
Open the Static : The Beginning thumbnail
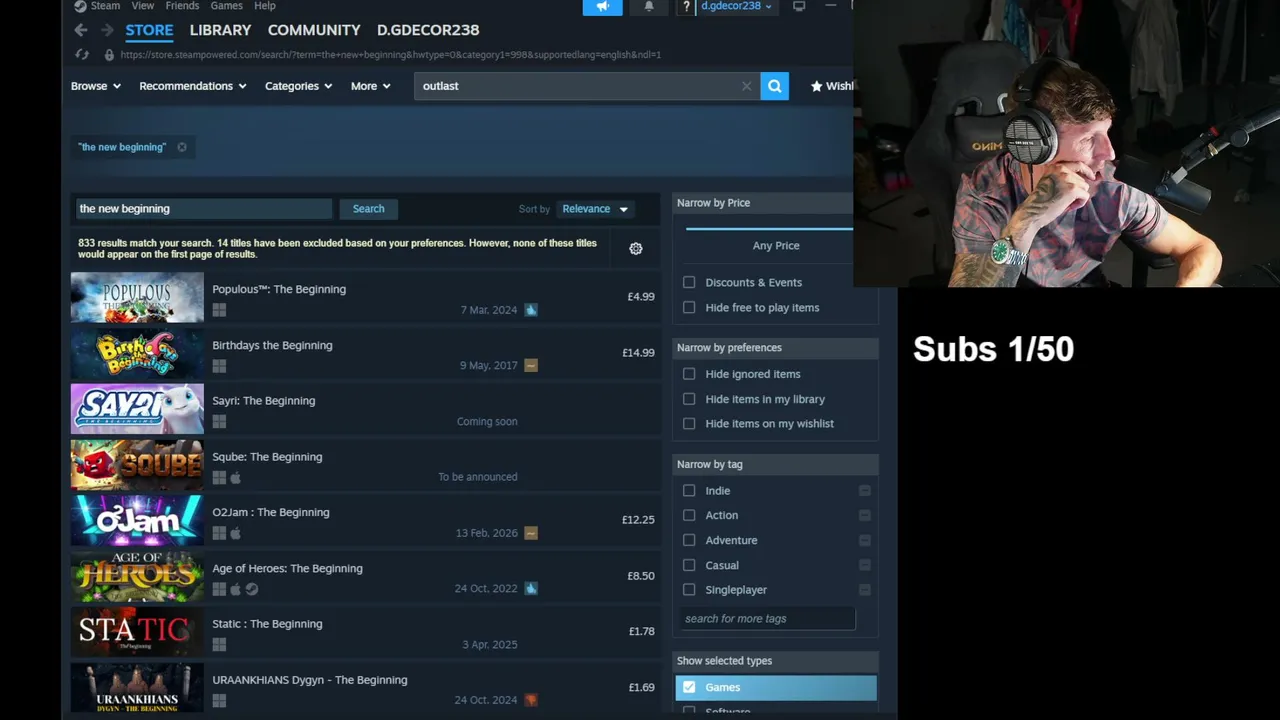[137, 632]
